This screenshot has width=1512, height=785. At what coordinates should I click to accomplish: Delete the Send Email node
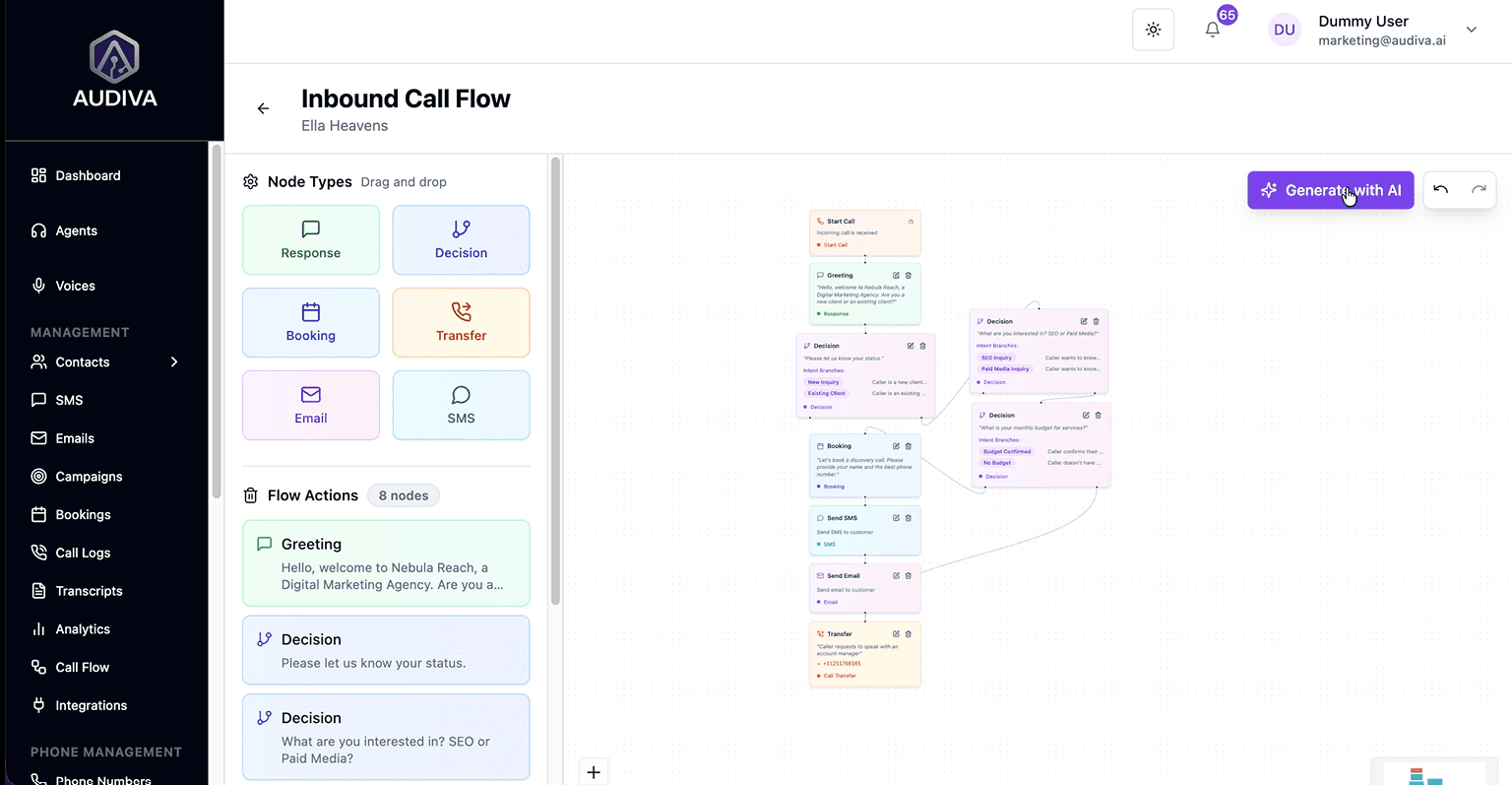(909, 576)
